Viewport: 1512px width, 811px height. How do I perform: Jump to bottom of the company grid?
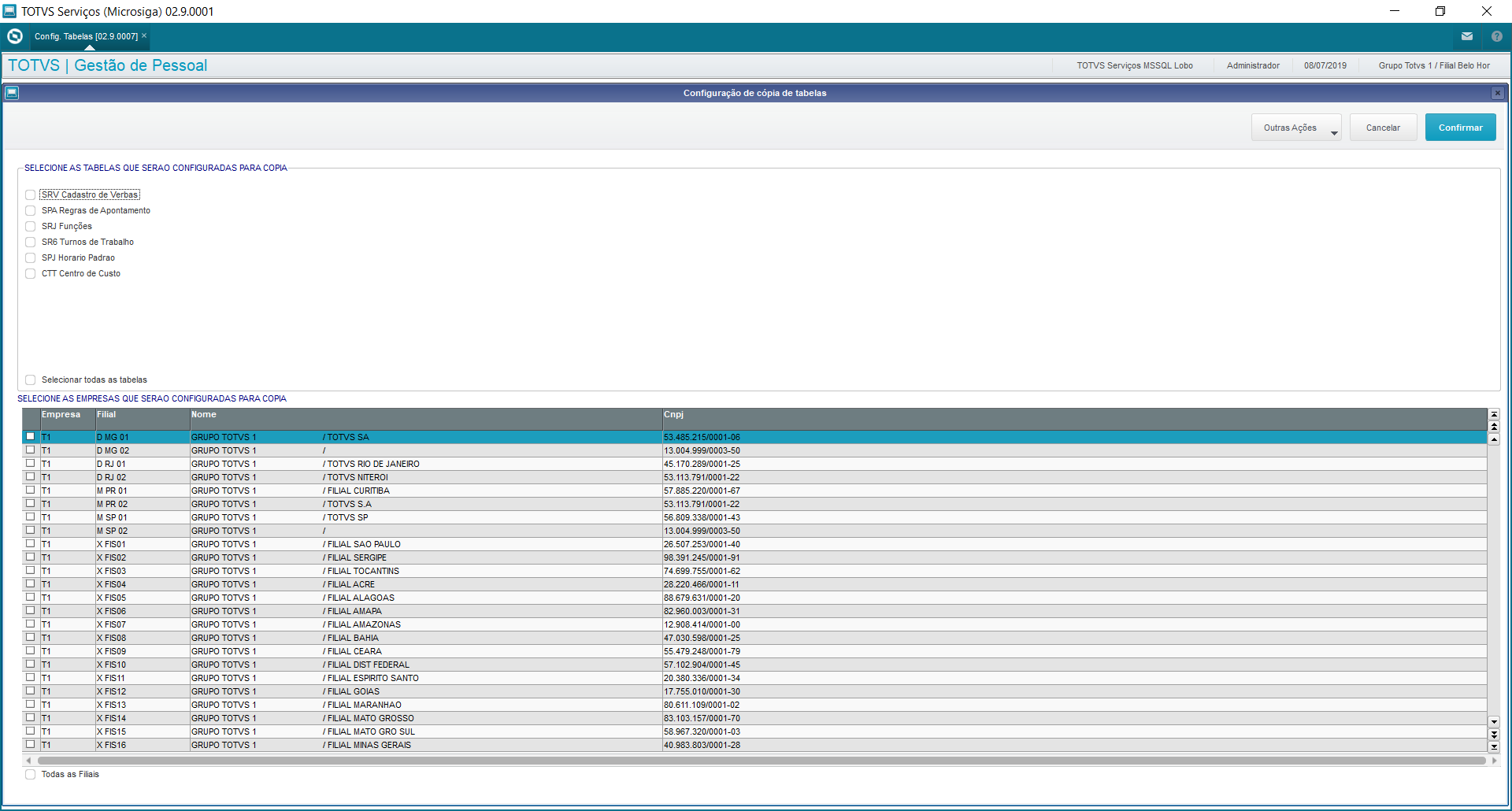pos(1494,746)
